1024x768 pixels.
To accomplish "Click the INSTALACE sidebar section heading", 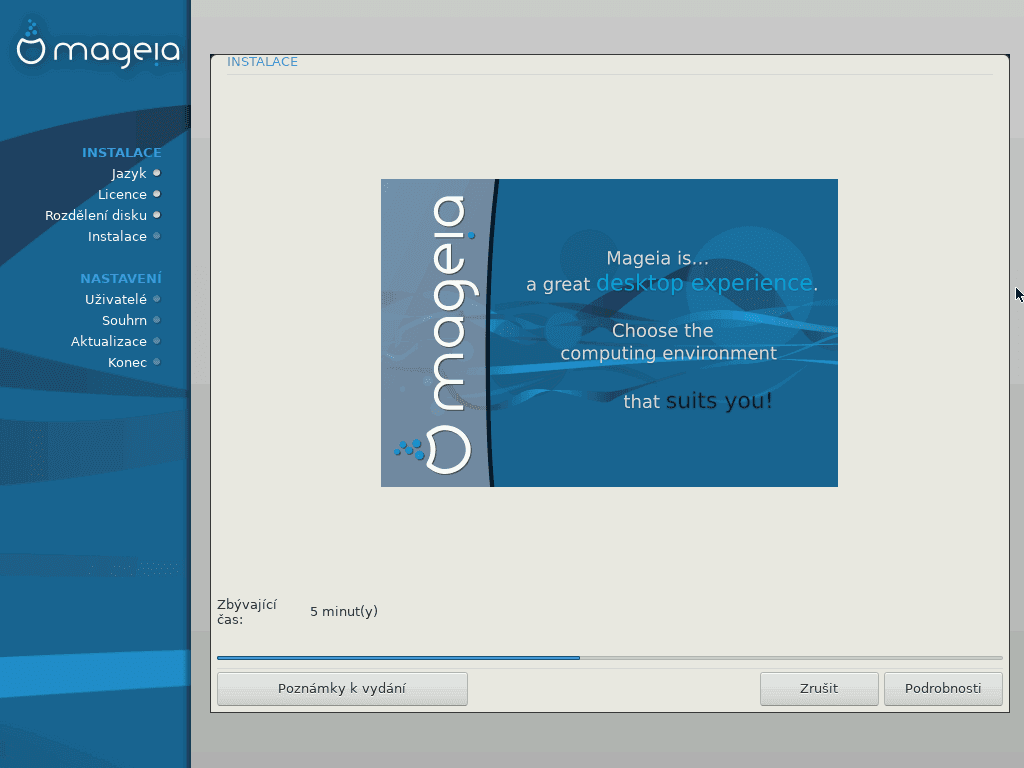I will point(121,152).
